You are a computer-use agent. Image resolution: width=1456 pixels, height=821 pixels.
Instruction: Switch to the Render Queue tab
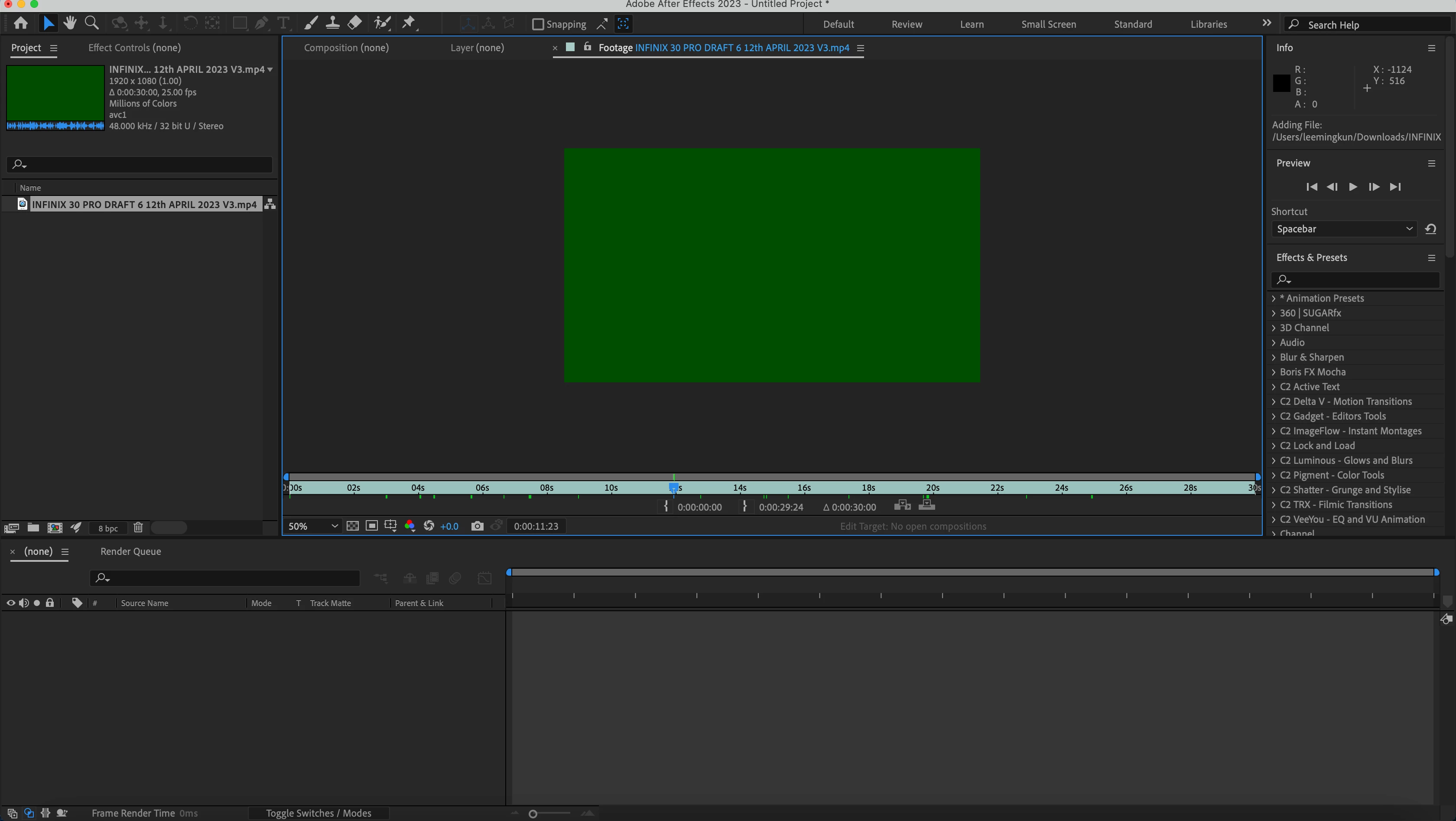[130, 551]
